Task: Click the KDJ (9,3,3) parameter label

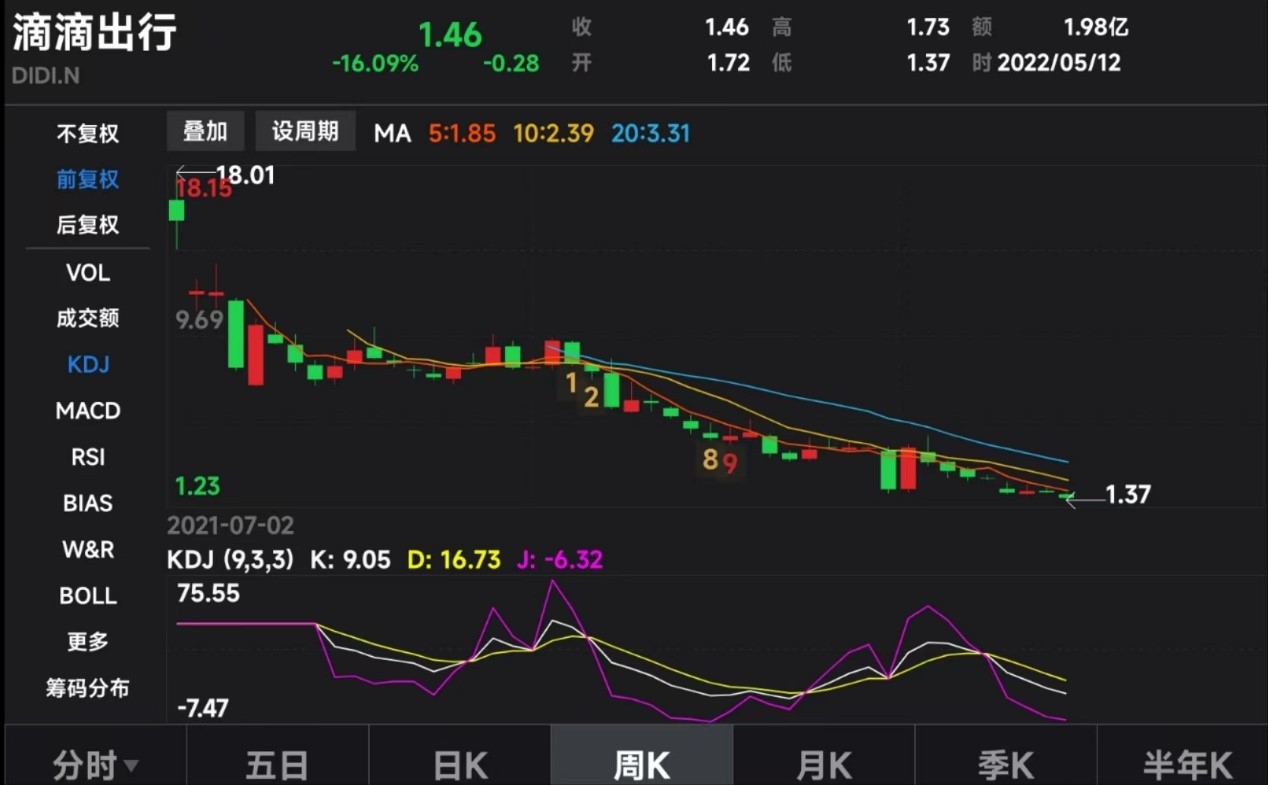Action: [x=231, y=560]
